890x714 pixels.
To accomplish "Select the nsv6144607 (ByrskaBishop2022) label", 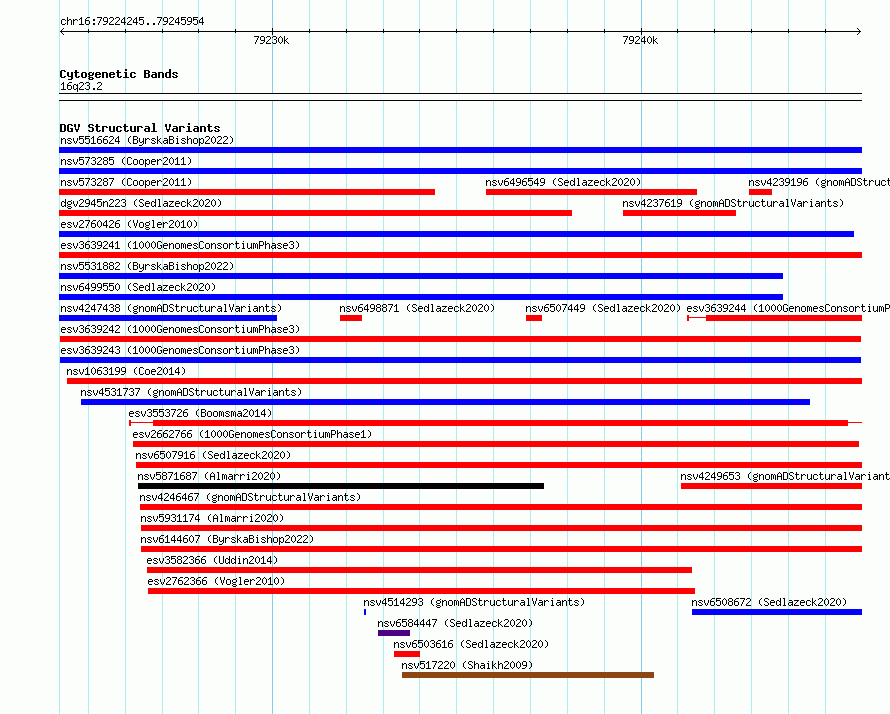I will click(x=227, y=539).
